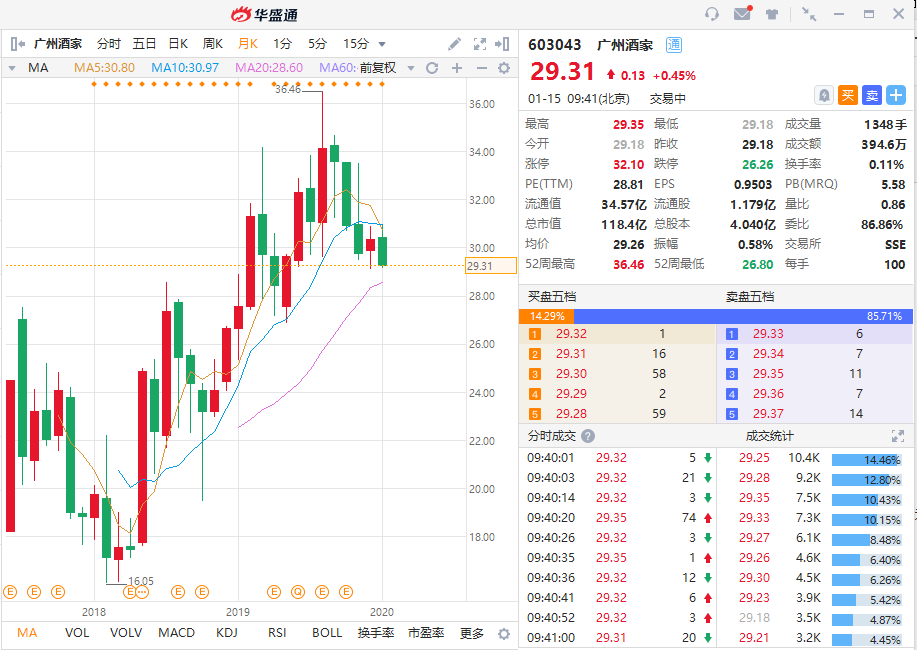Click ask level 1 price 29.33
The height and width of the screenshot is (650, 917).
pyautogui.click(x=768, y=334)
